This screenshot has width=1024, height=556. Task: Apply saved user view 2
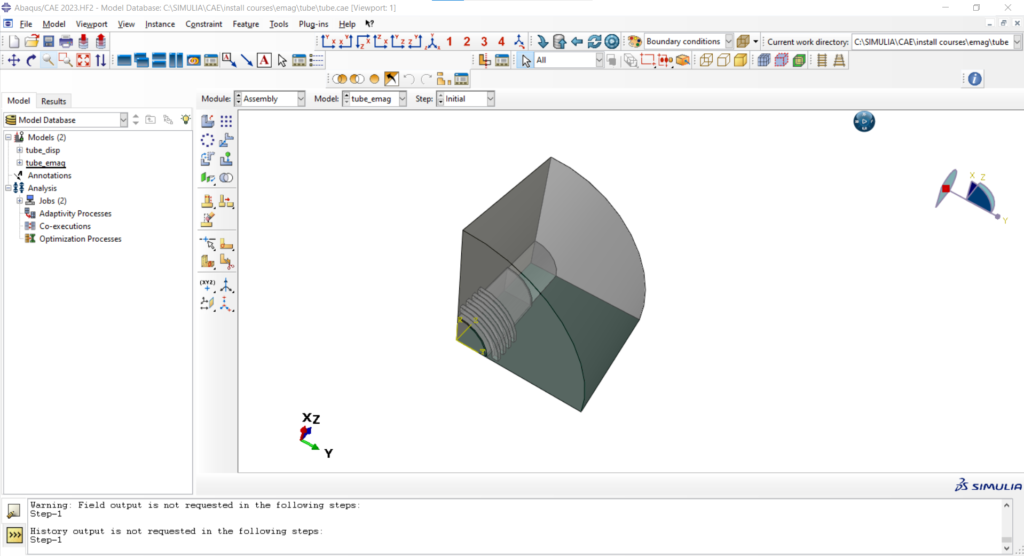pyautogui.click(x=467, y=42)
